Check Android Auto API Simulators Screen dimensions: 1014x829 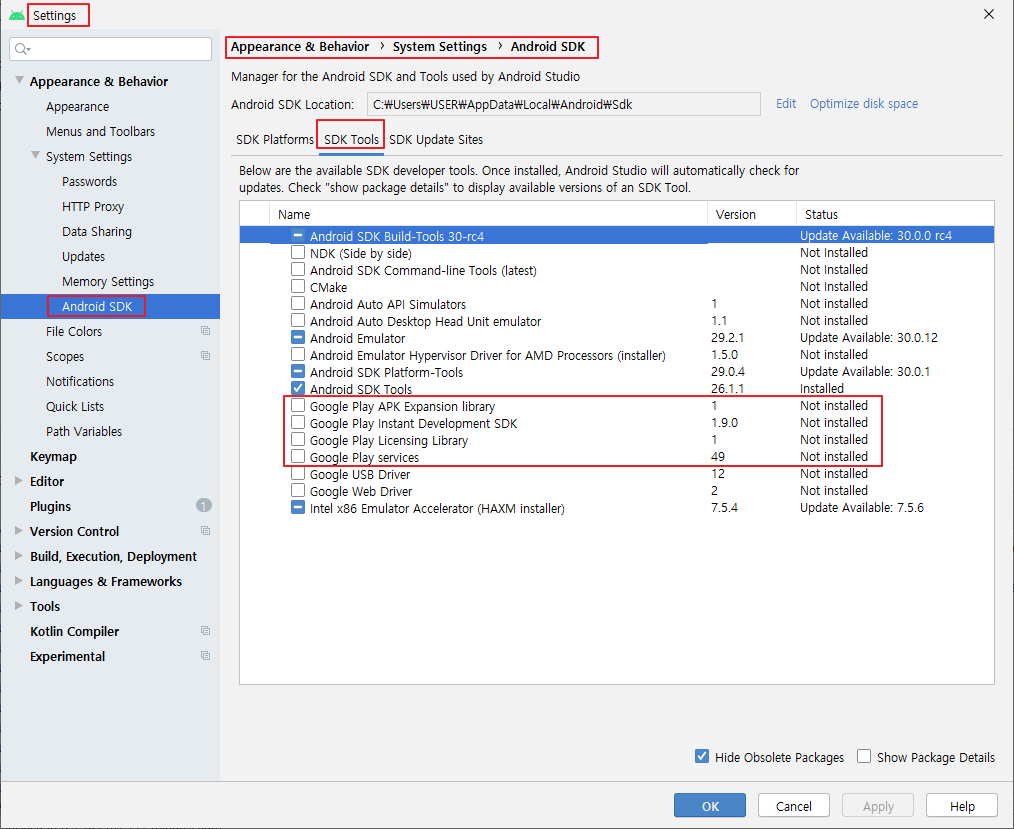[x=297, y=303]
